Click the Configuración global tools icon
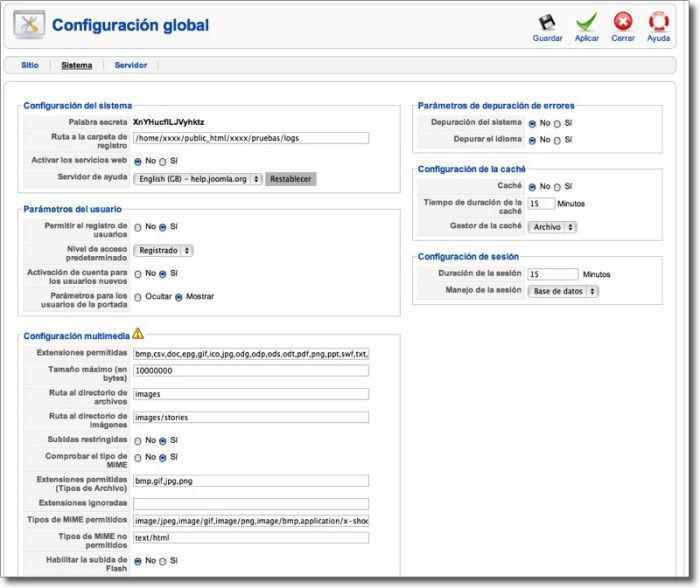700x588 pixels. tap(29, 24)
